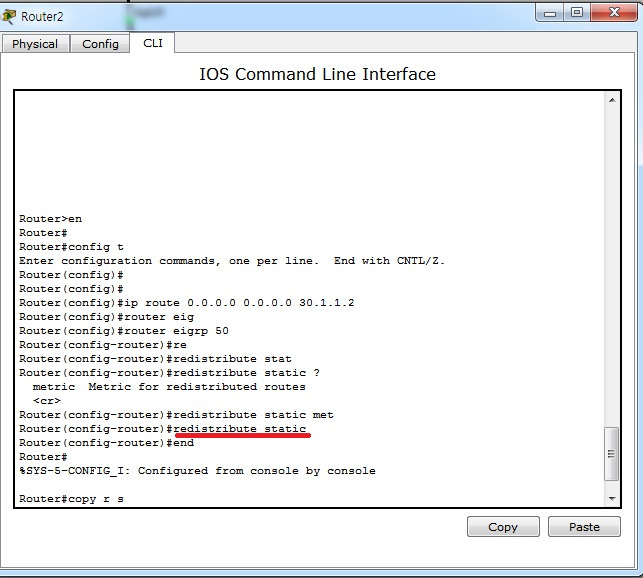Select the CLI tab

click(x=153, y=43)
